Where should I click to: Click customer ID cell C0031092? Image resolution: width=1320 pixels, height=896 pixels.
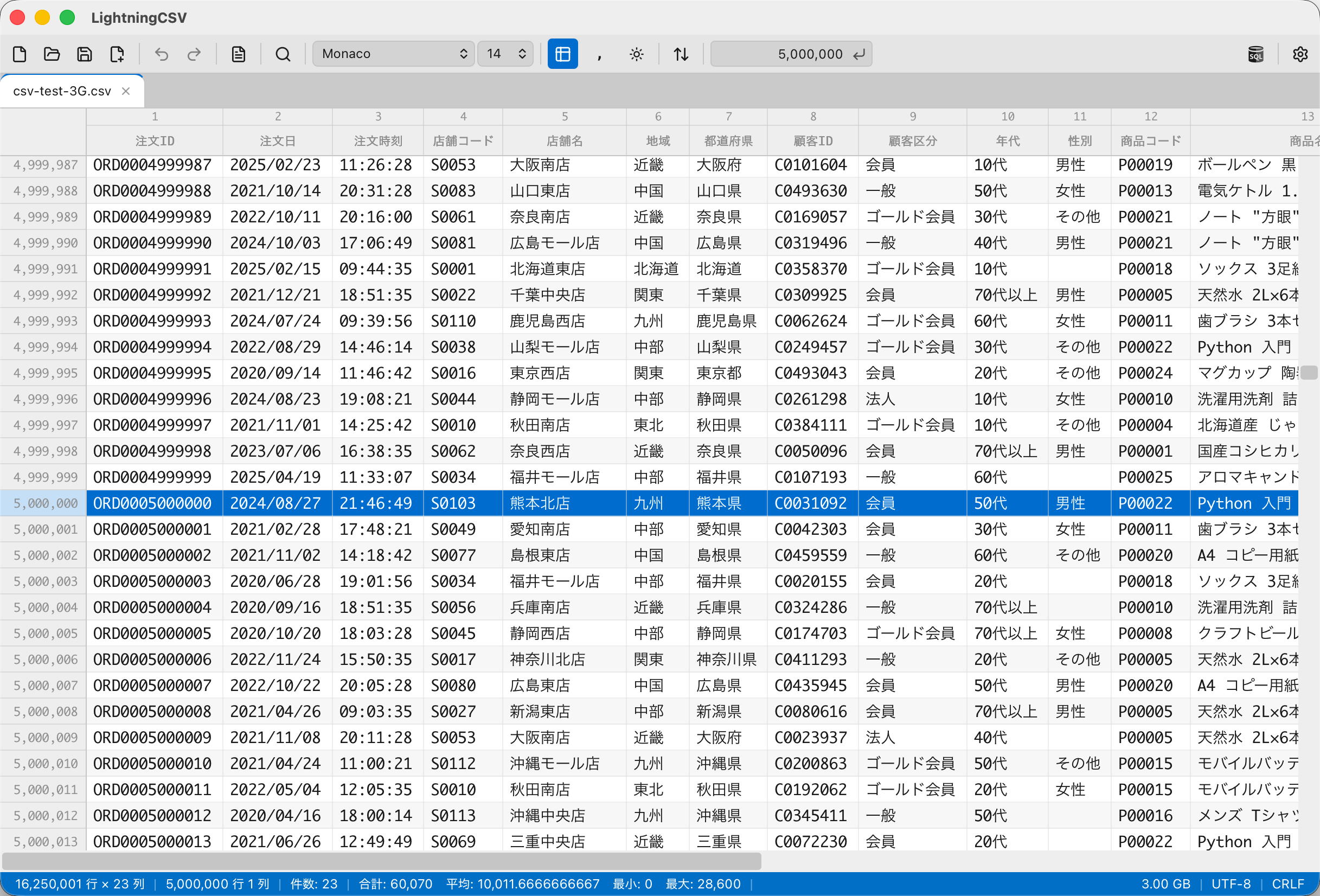pyautogui.click(x=813, y=503)
